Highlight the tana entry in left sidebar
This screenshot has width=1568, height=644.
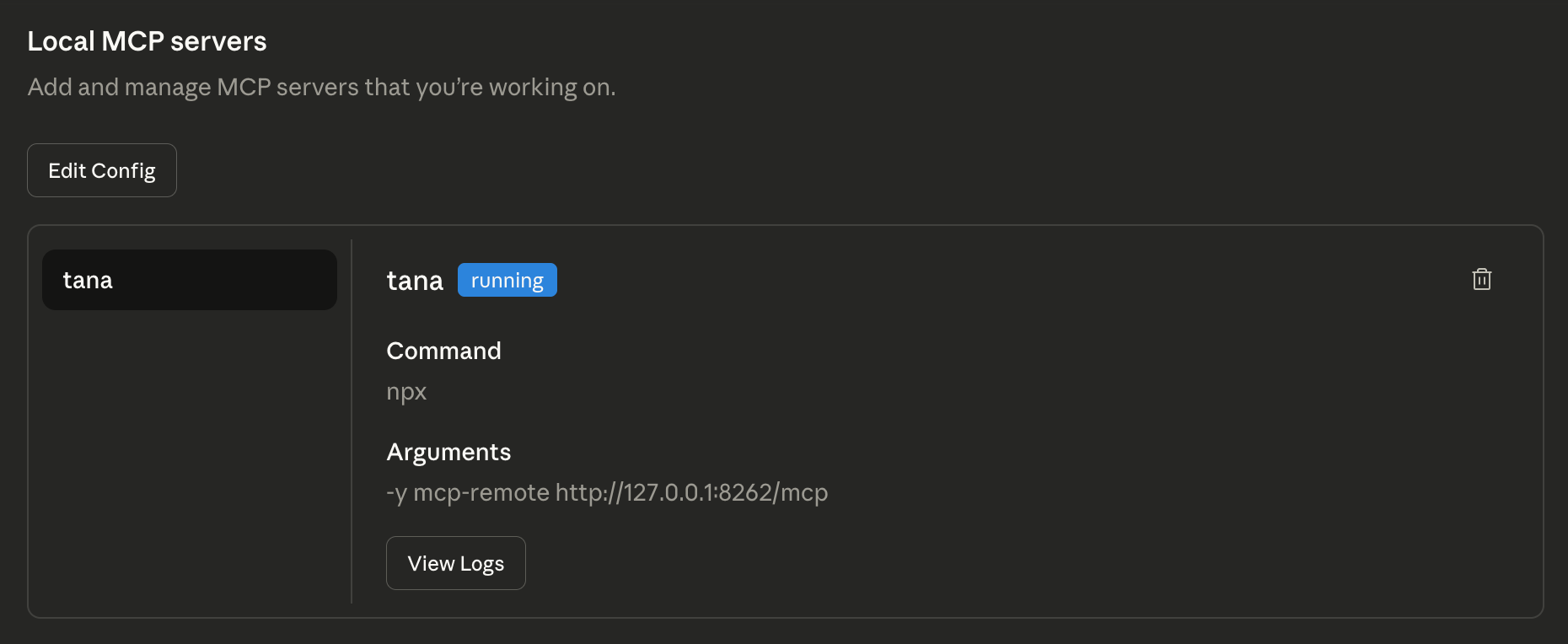point(190,280)
